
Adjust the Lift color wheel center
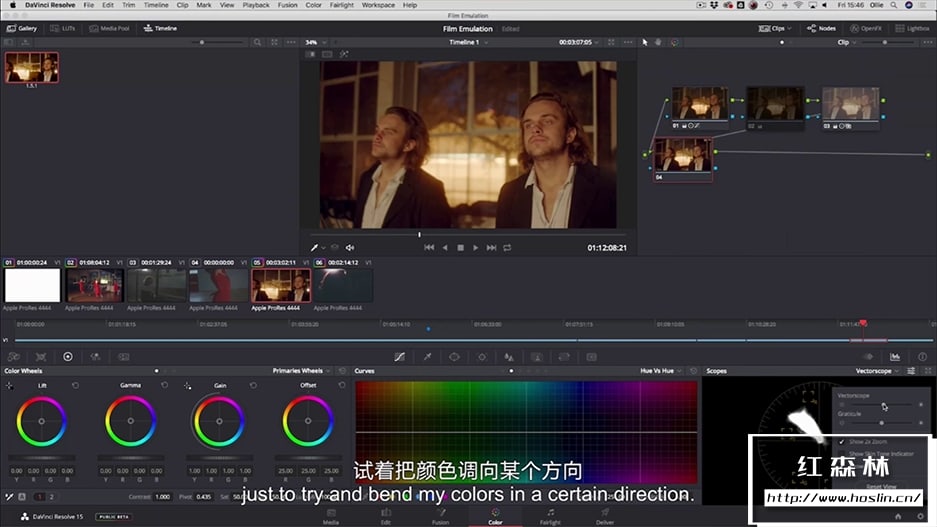pos(41,421)
